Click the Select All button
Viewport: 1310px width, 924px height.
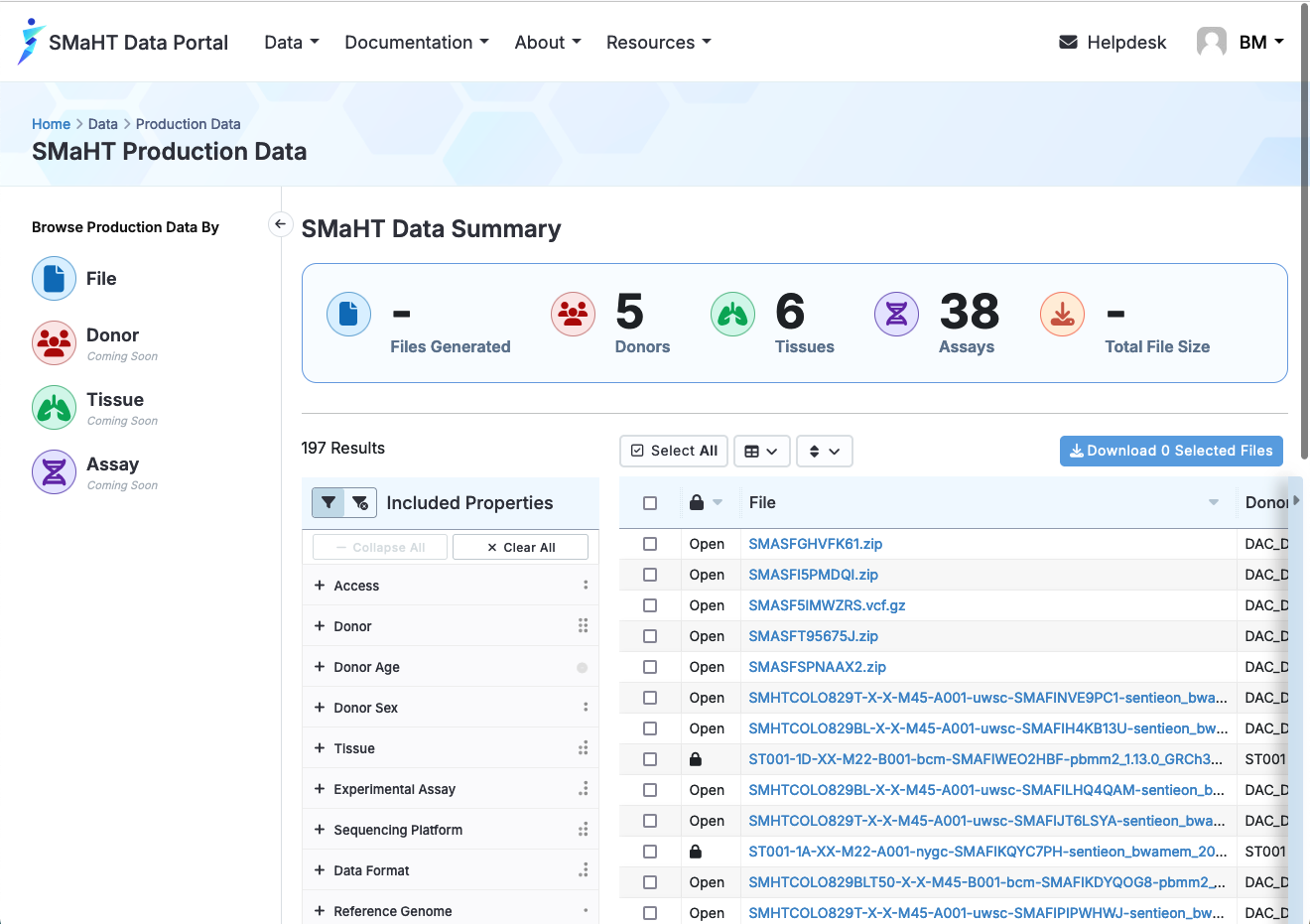tap(674, 451)
